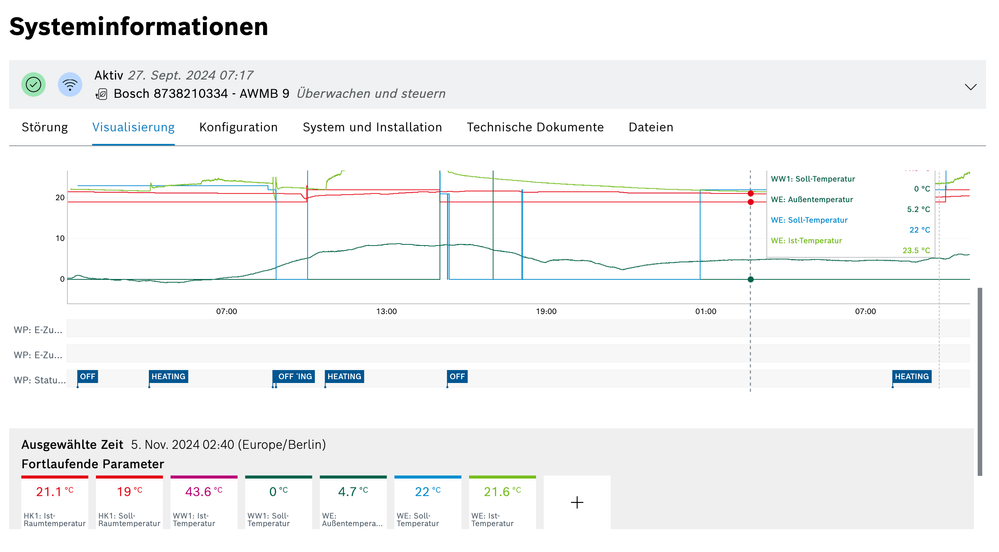Go to Technische Dokumente tab
Screen dimensions: 999x552
pos(535,127)
